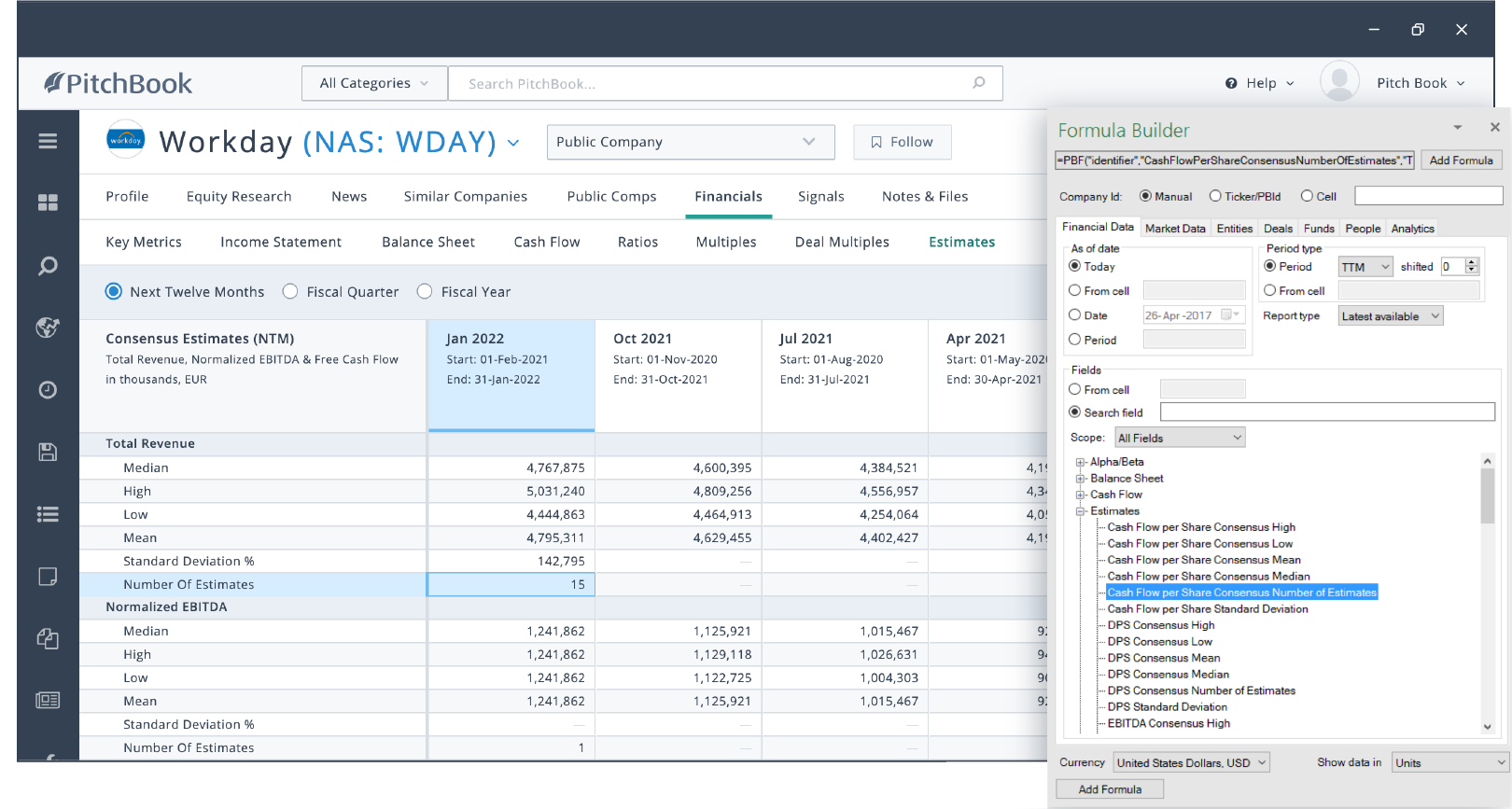This screenshot has width=1512, height=809.
Task: Open the hamburger menu in sidebar
Action: [x=48, y=141]
